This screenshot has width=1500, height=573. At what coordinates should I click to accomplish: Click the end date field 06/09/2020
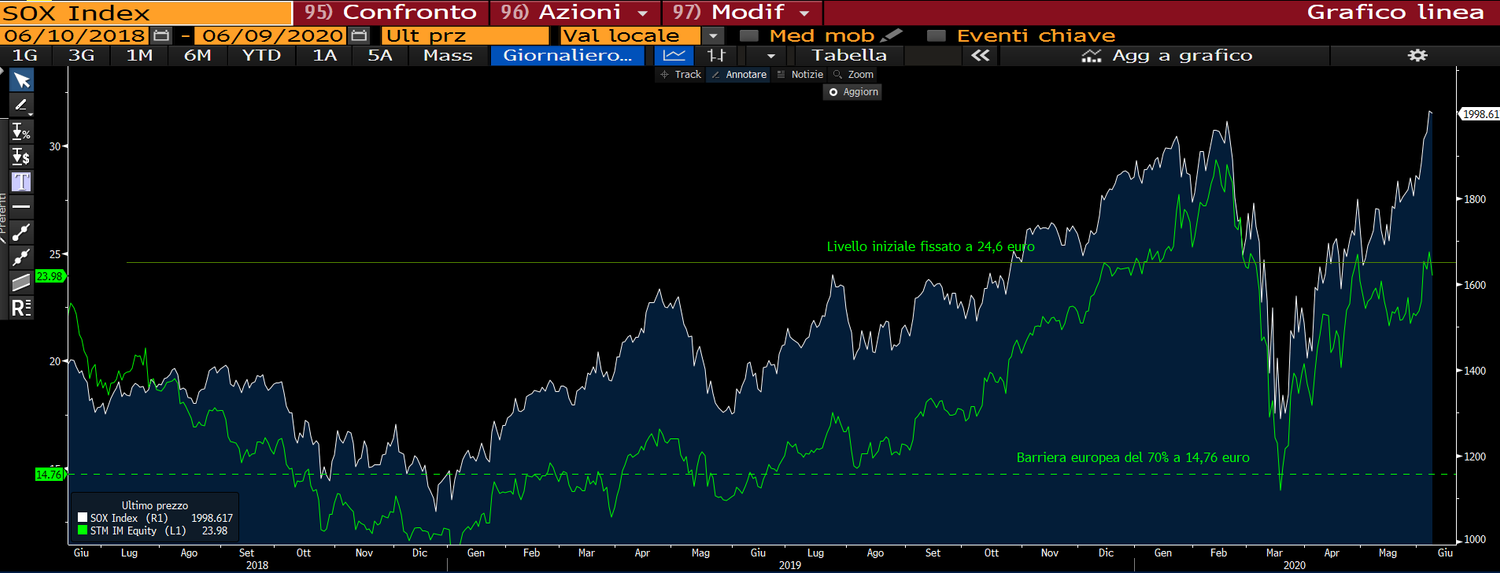coord(272,35)
